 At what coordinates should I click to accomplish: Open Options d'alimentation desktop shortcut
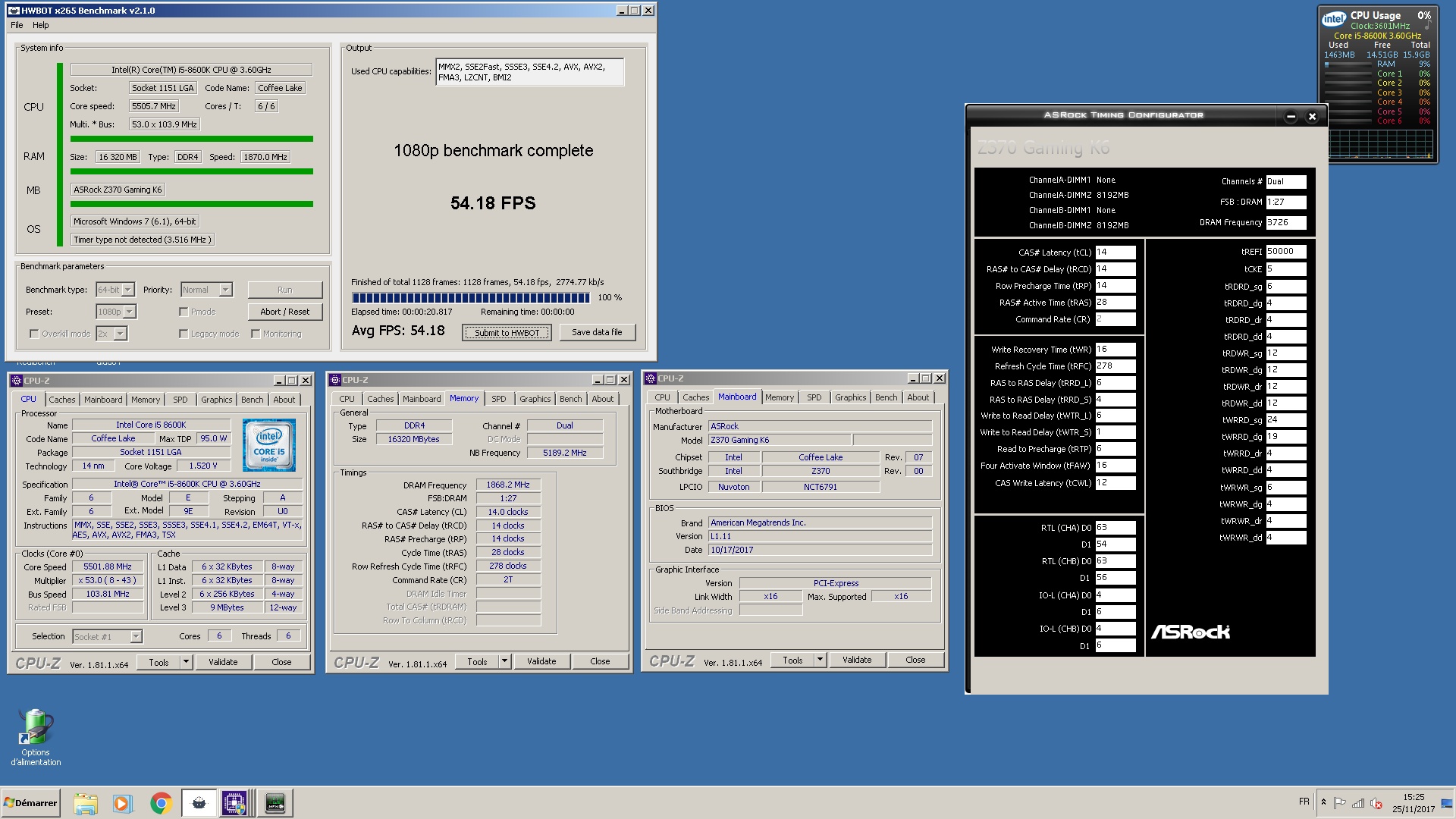point(36,737)
